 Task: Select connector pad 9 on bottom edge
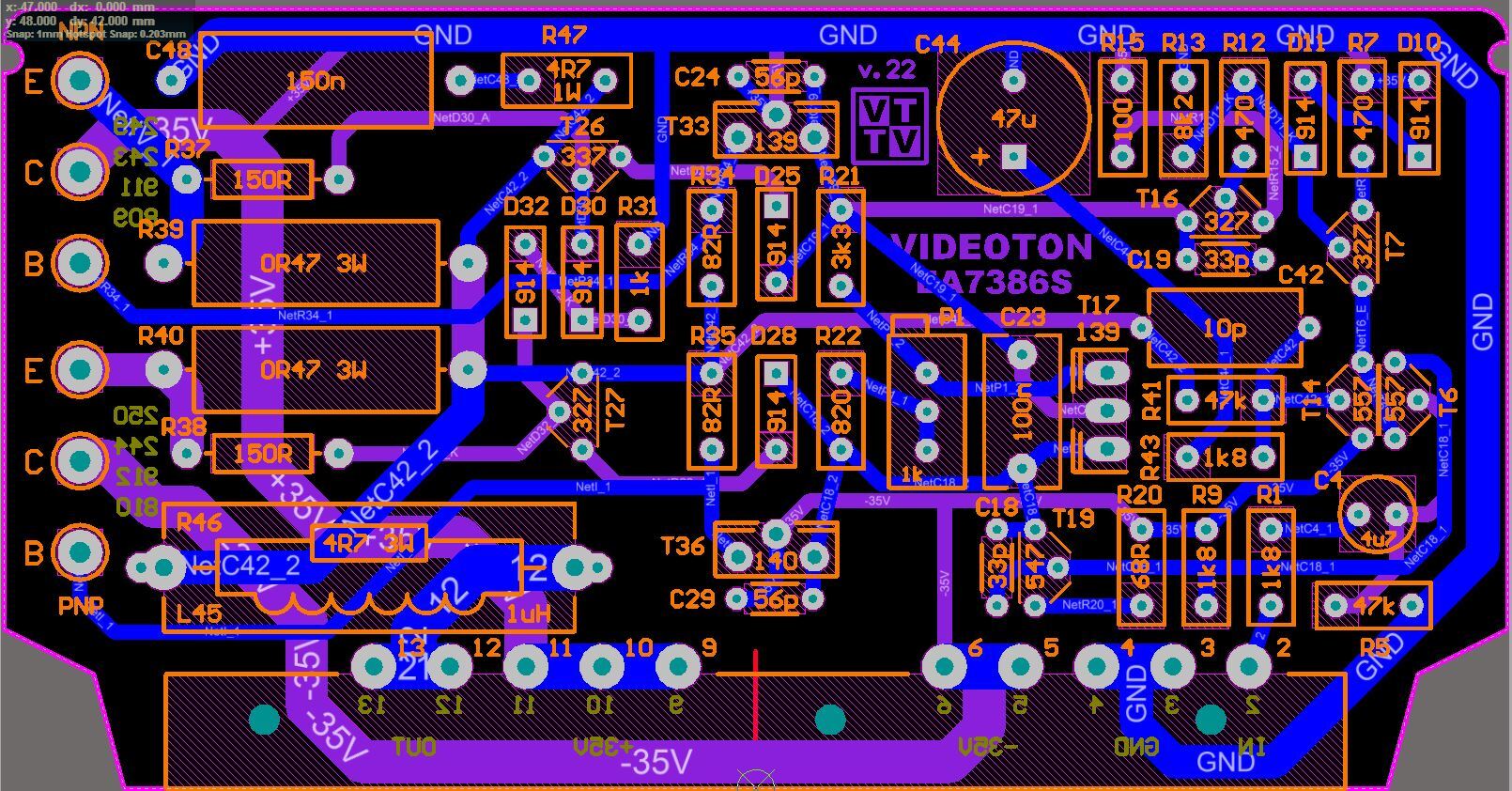677,667
